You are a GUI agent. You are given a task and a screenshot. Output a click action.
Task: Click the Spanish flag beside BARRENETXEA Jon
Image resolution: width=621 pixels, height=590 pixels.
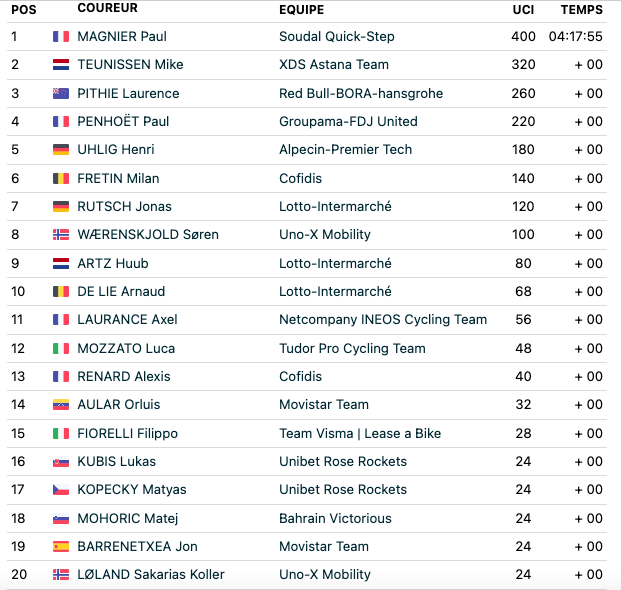click(61, 546)
